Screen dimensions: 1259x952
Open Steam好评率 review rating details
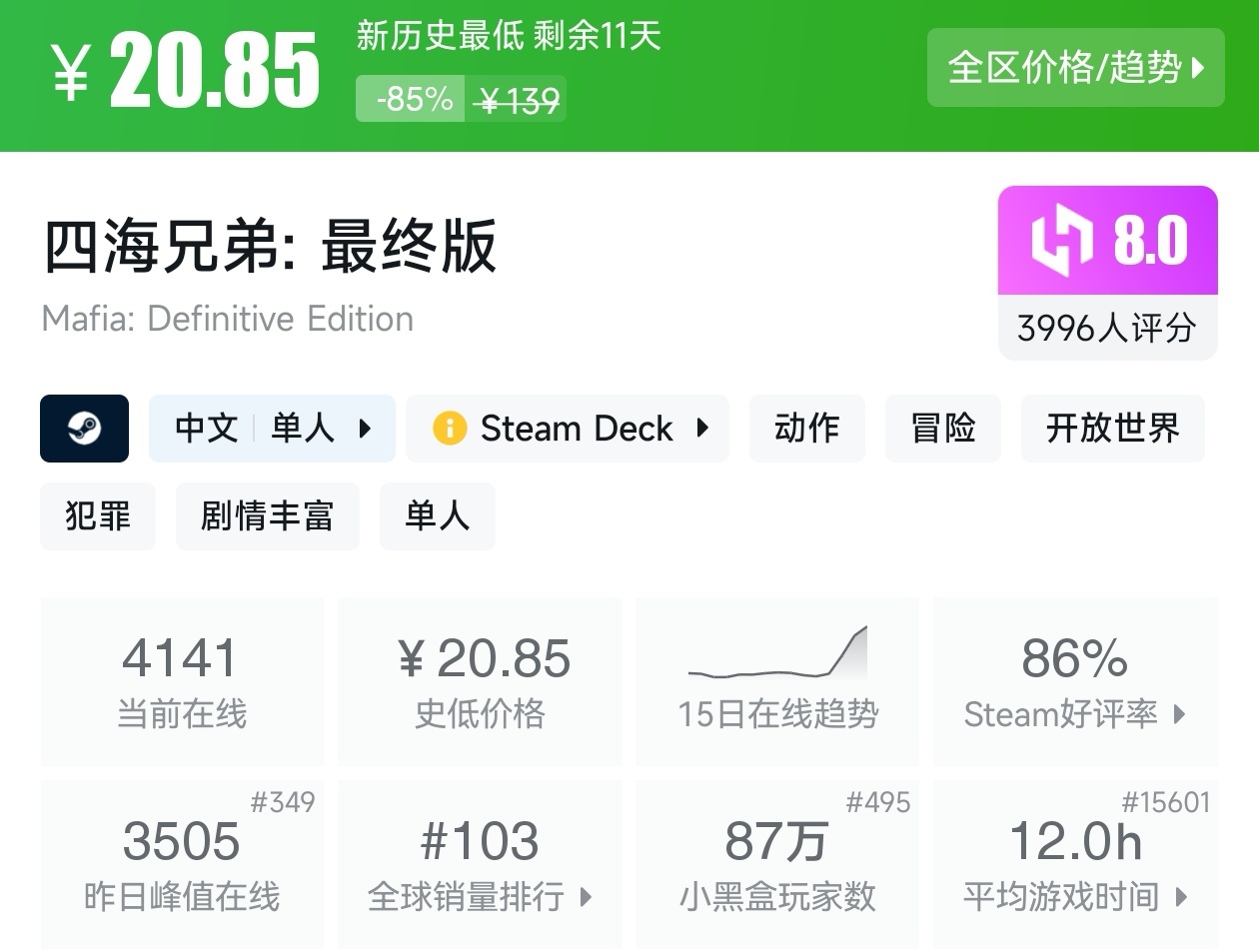(x=1075, y=681)
